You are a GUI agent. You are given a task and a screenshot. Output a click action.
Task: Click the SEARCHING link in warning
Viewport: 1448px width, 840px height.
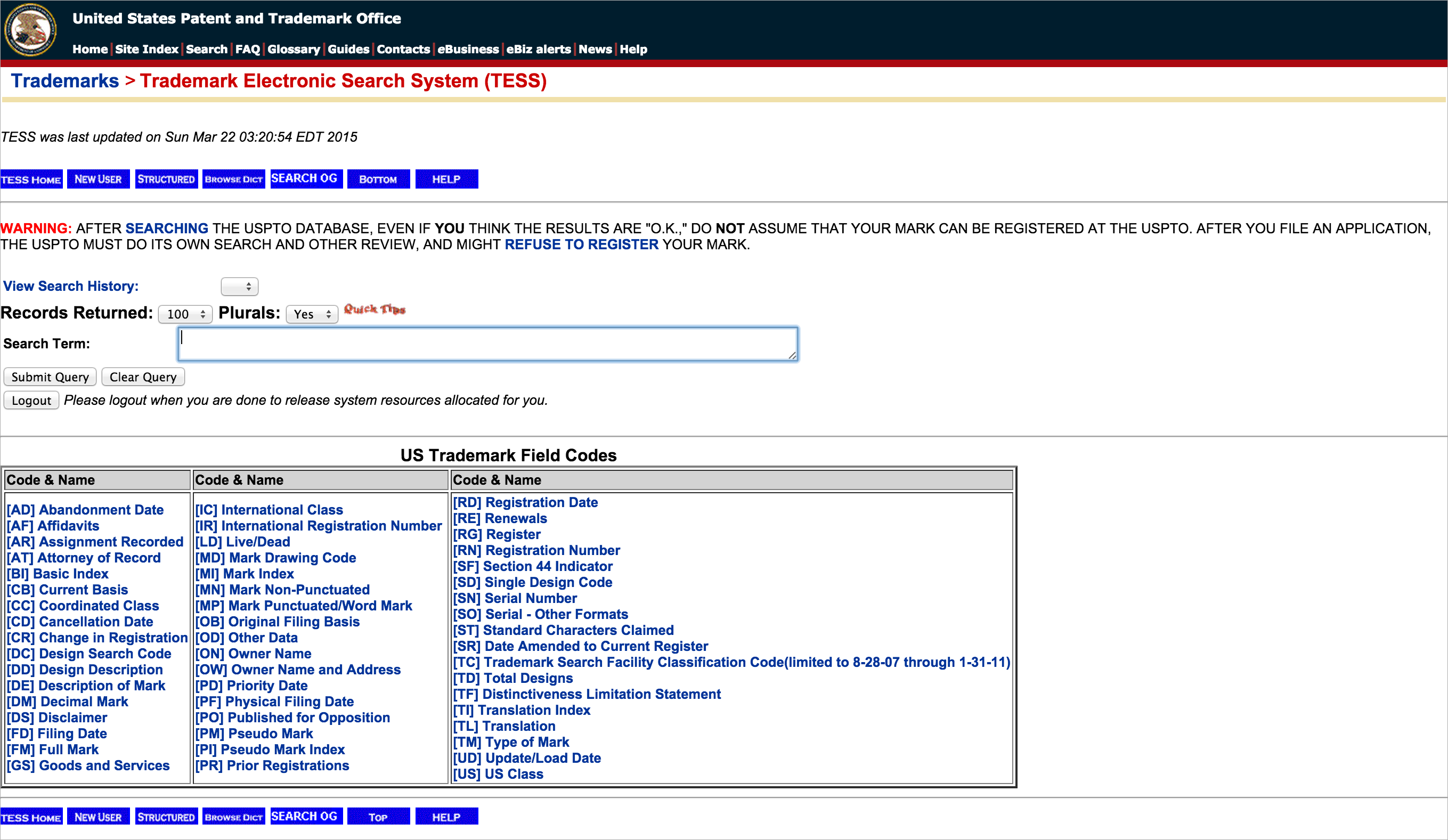(167, 229)
